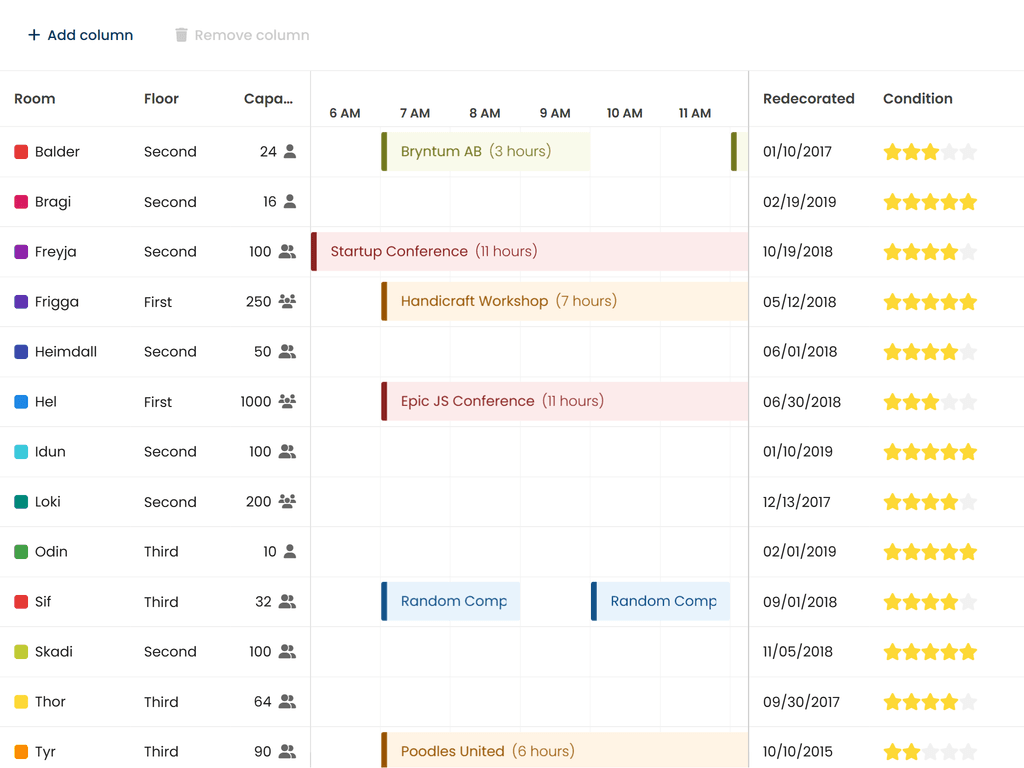
Task: Click the group icon in Hel row
Action: pyautogui.click(x=287, y=402)
